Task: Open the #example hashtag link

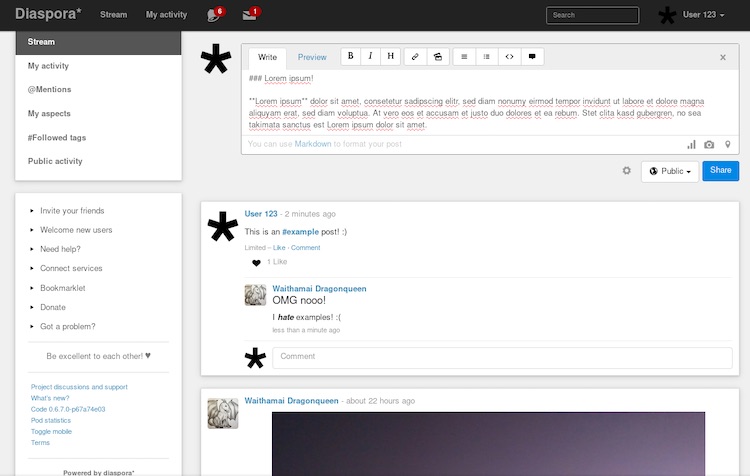Action: (300, 232)
